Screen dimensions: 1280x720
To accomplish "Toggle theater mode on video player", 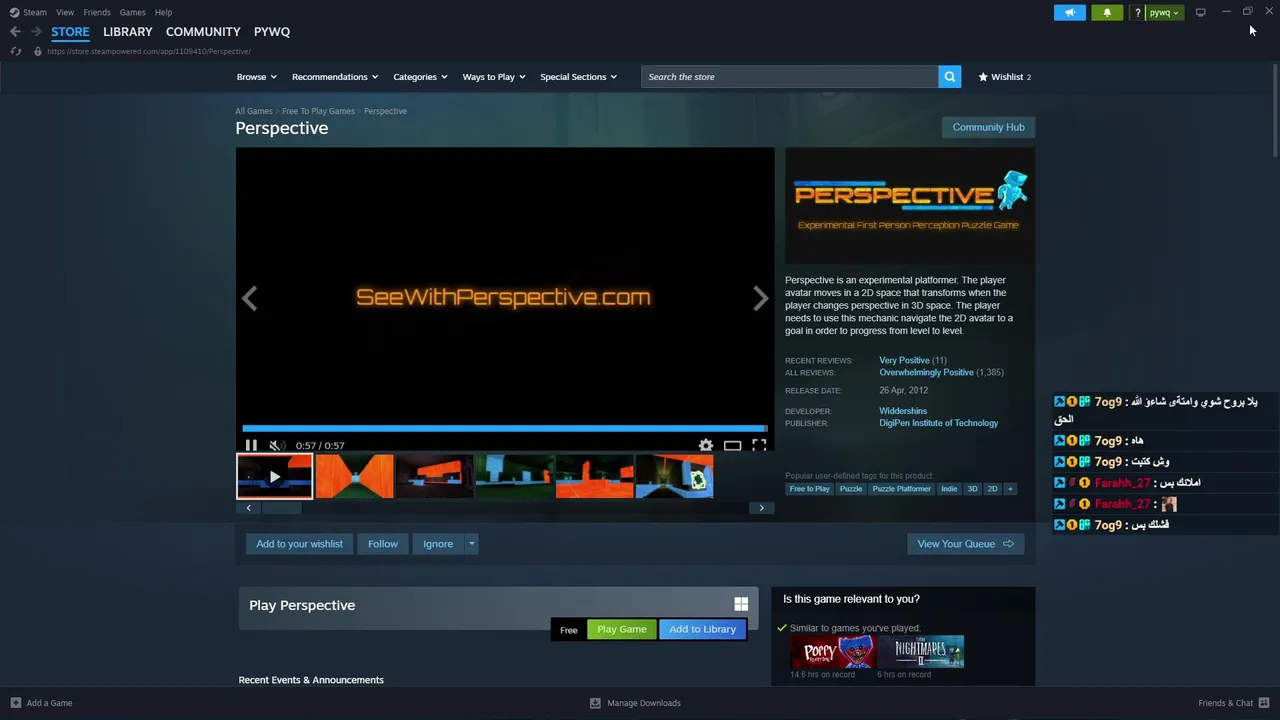I will [x=733, y=445].
